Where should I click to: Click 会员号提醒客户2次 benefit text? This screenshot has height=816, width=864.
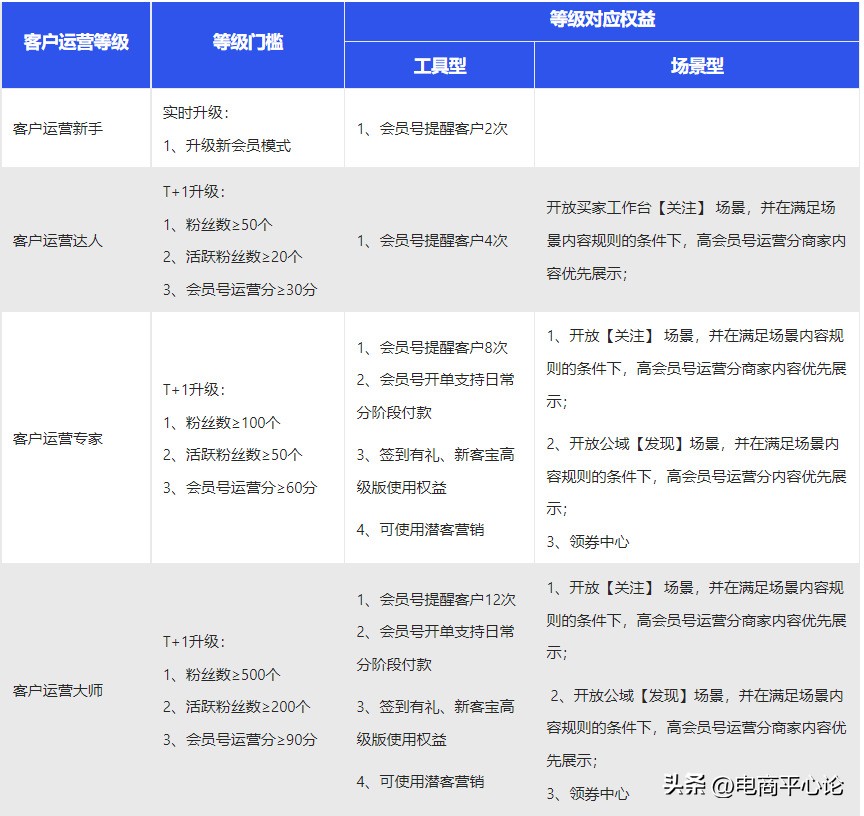pos(432,128)
